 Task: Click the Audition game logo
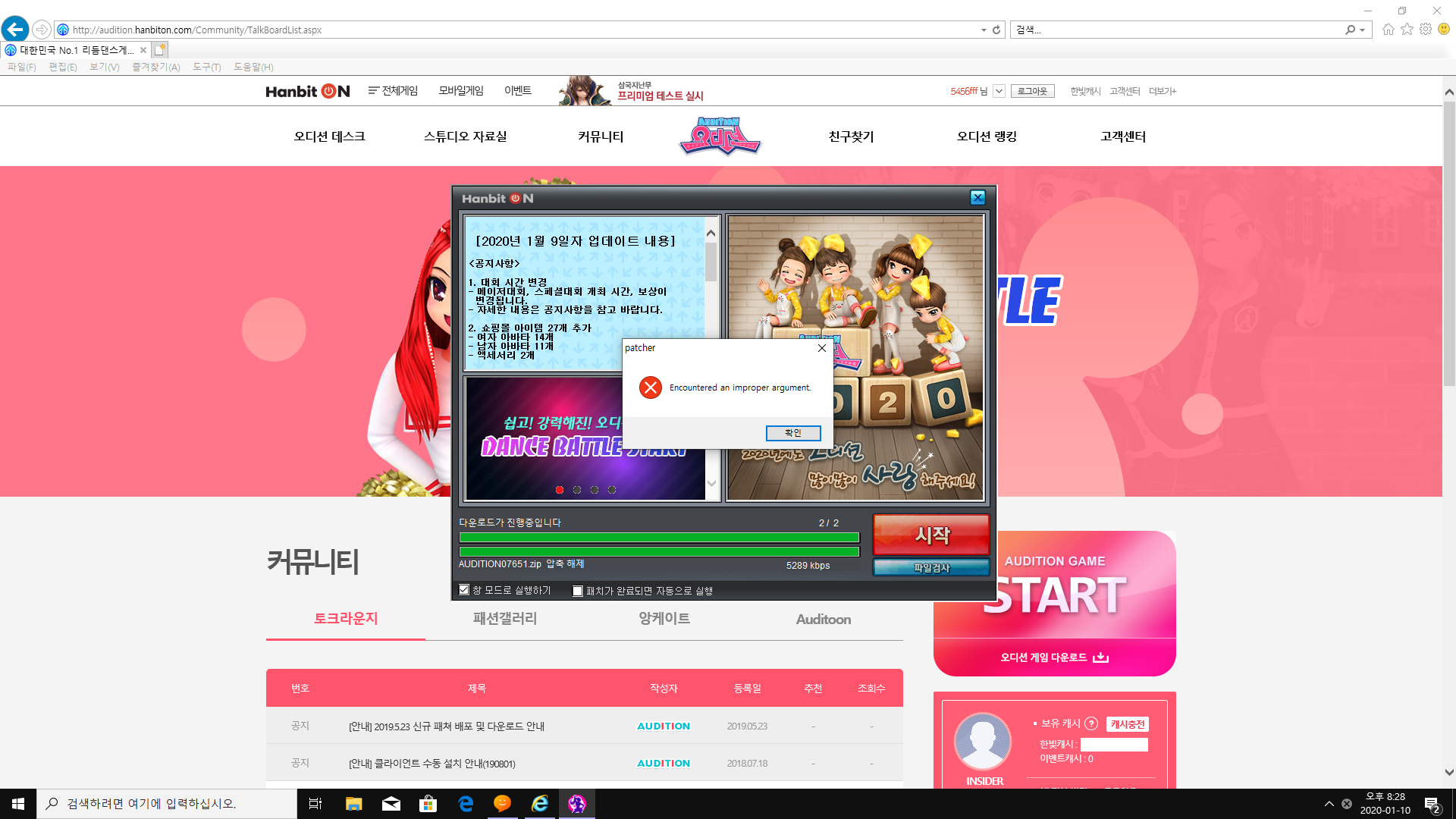pos(720,136)
